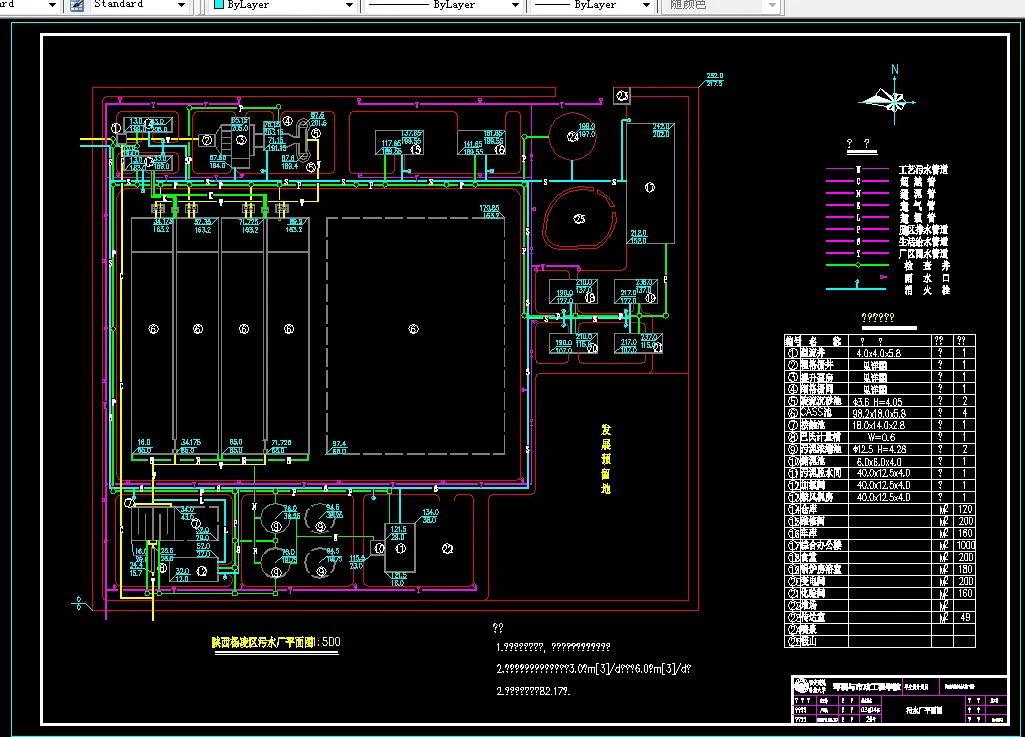
Task: Select table cell '4.0x4.0x5.8'
Action: 879,353
